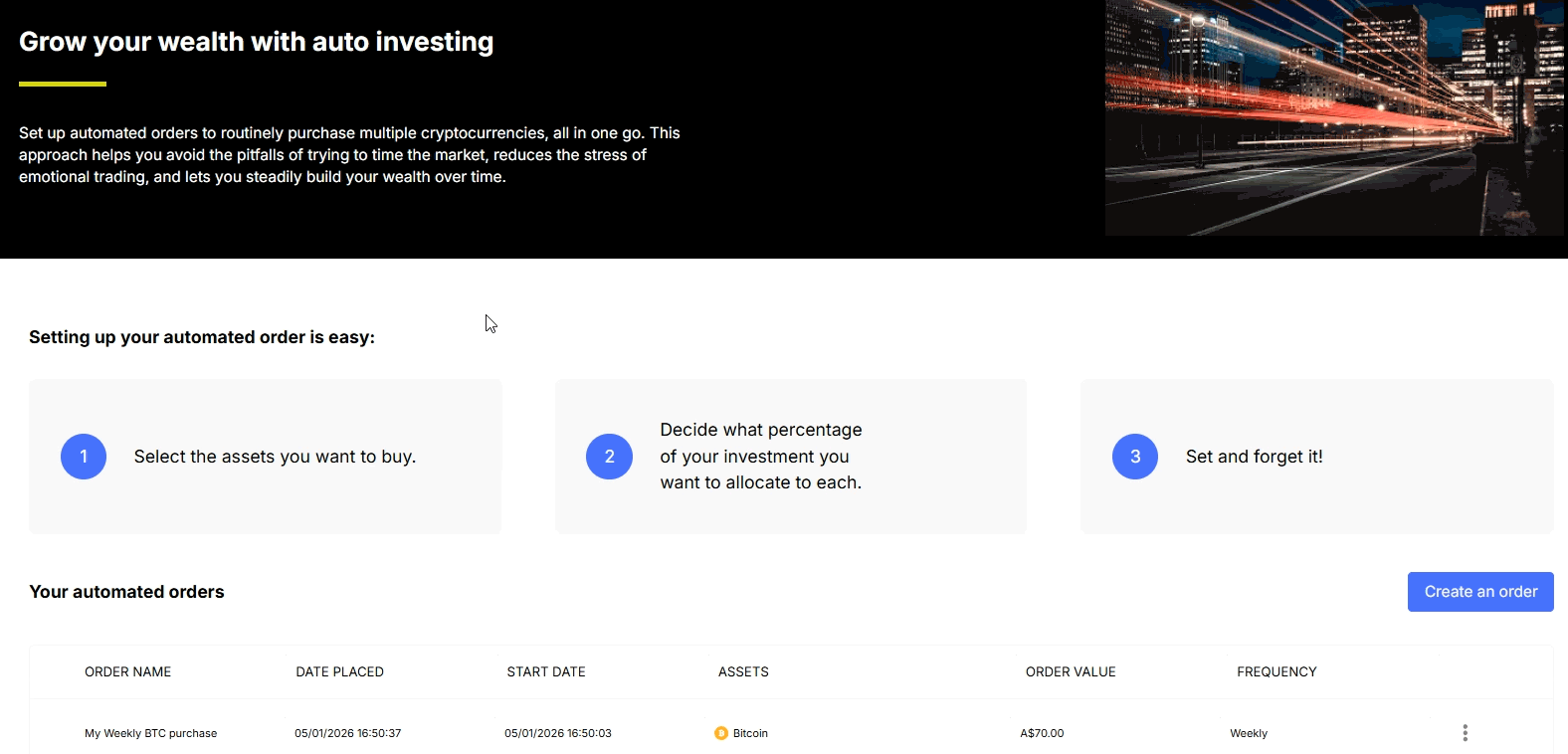Click the blue step 1 circle
Viewport: 1568px width, 754px height.
click(84, 456)
